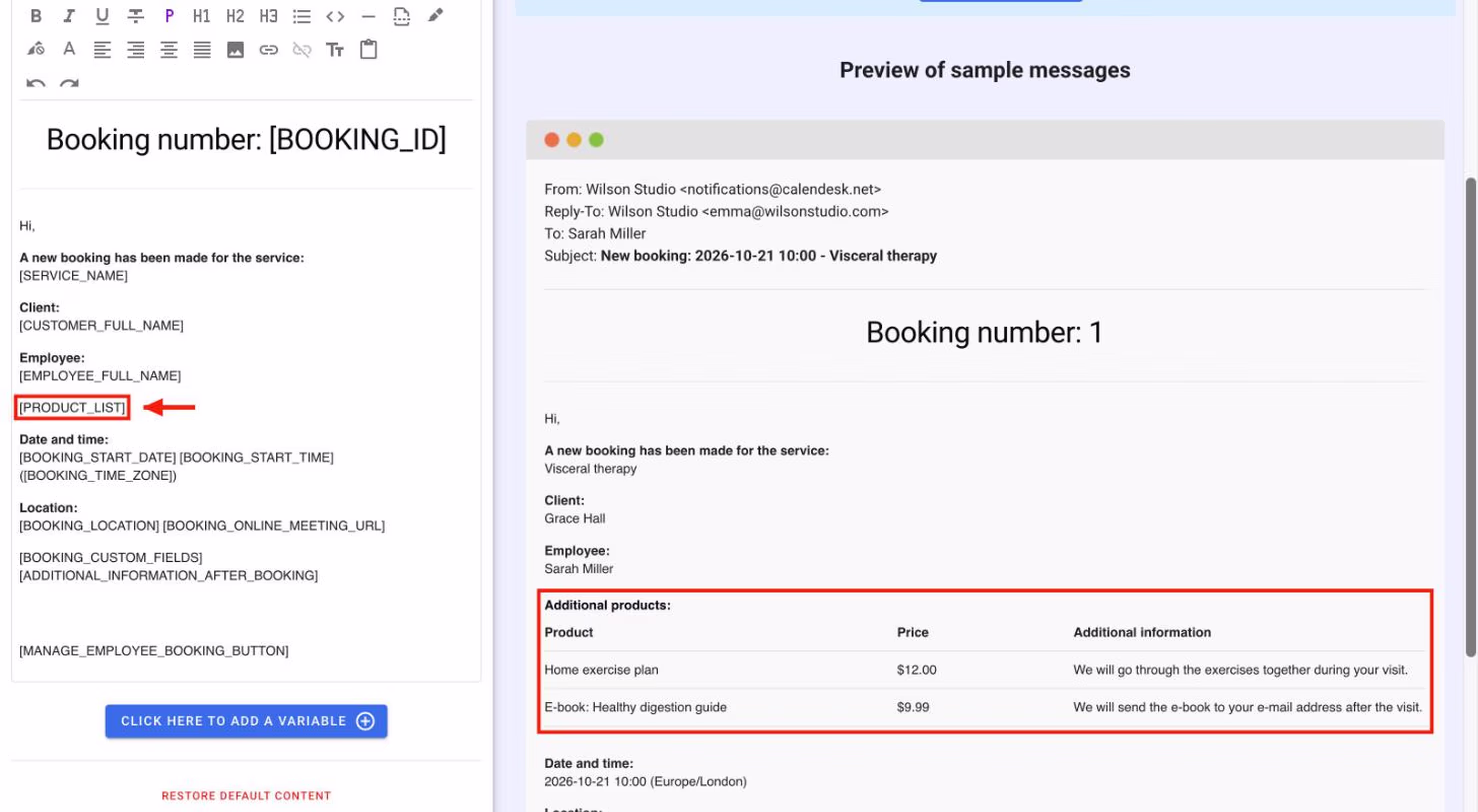Click the 'Booking number: [BOOKING_ID]' heading in editor
Image resolution: width=1478 pixels, height=812 pixels.
pyautogui.click(x=246, y=140)
